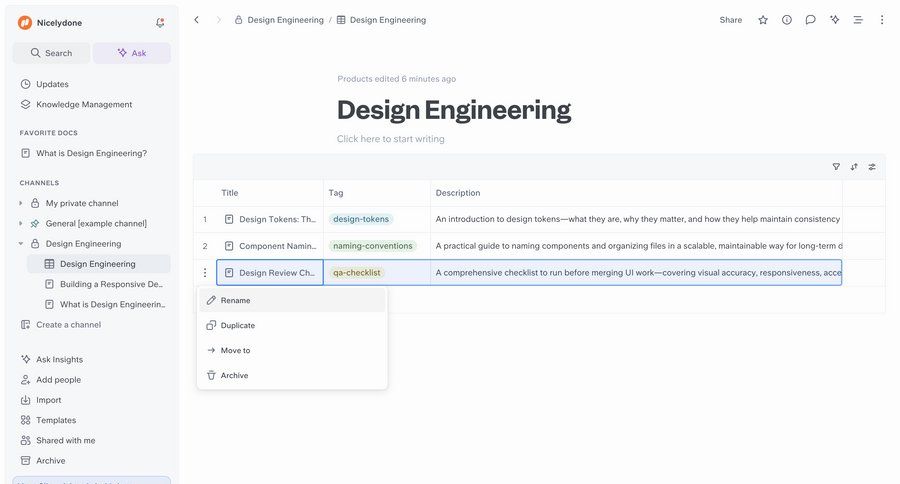This screenshot has width=900, height=484.
Task: Click the Ask button in sidebar
Action: point(132,53)
